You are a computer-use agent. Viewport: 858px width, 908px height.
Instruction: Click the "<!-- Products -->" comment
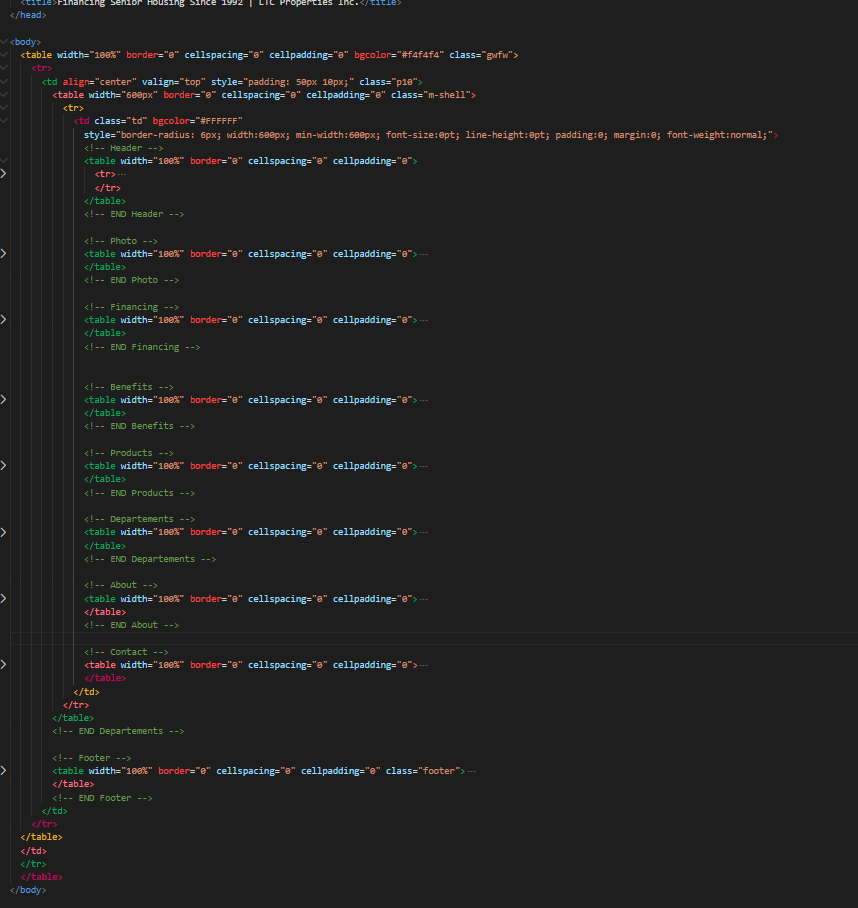[x=129, y=453]
